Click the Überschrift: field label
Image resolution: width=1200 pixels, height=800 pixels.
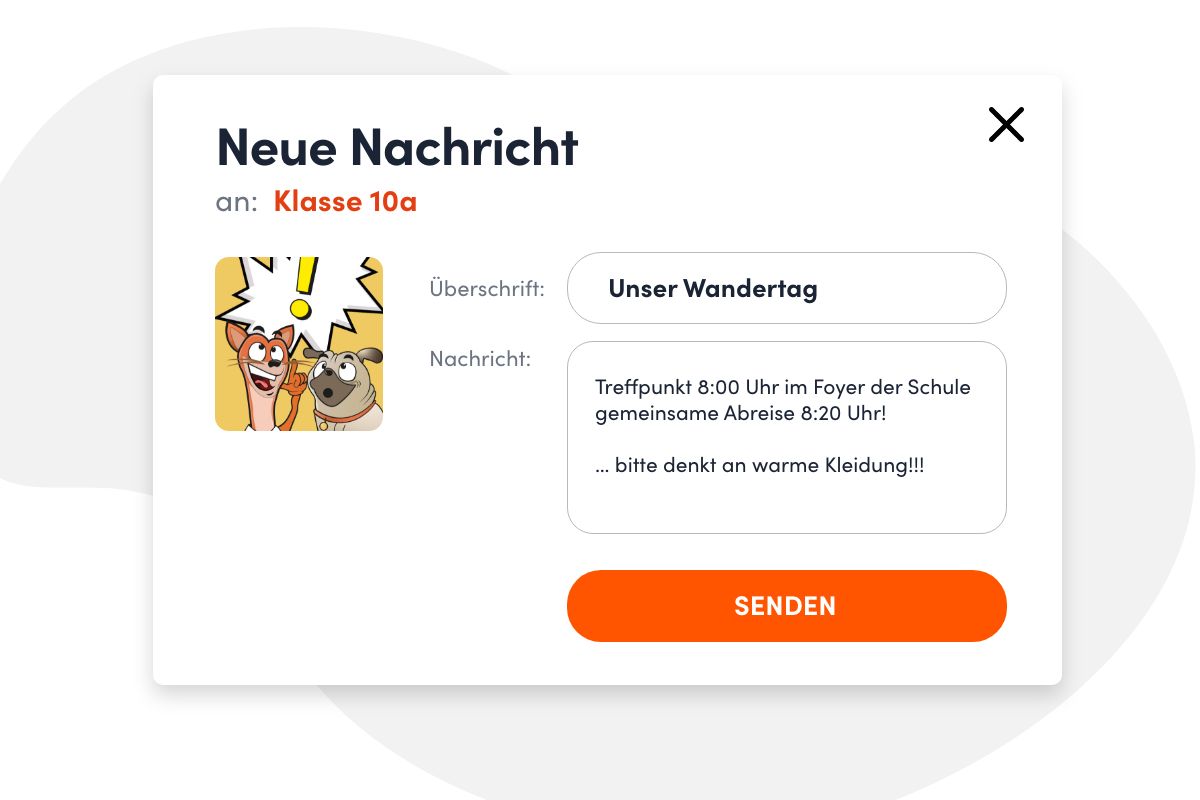pyautogui.click(x=487, y=289)
